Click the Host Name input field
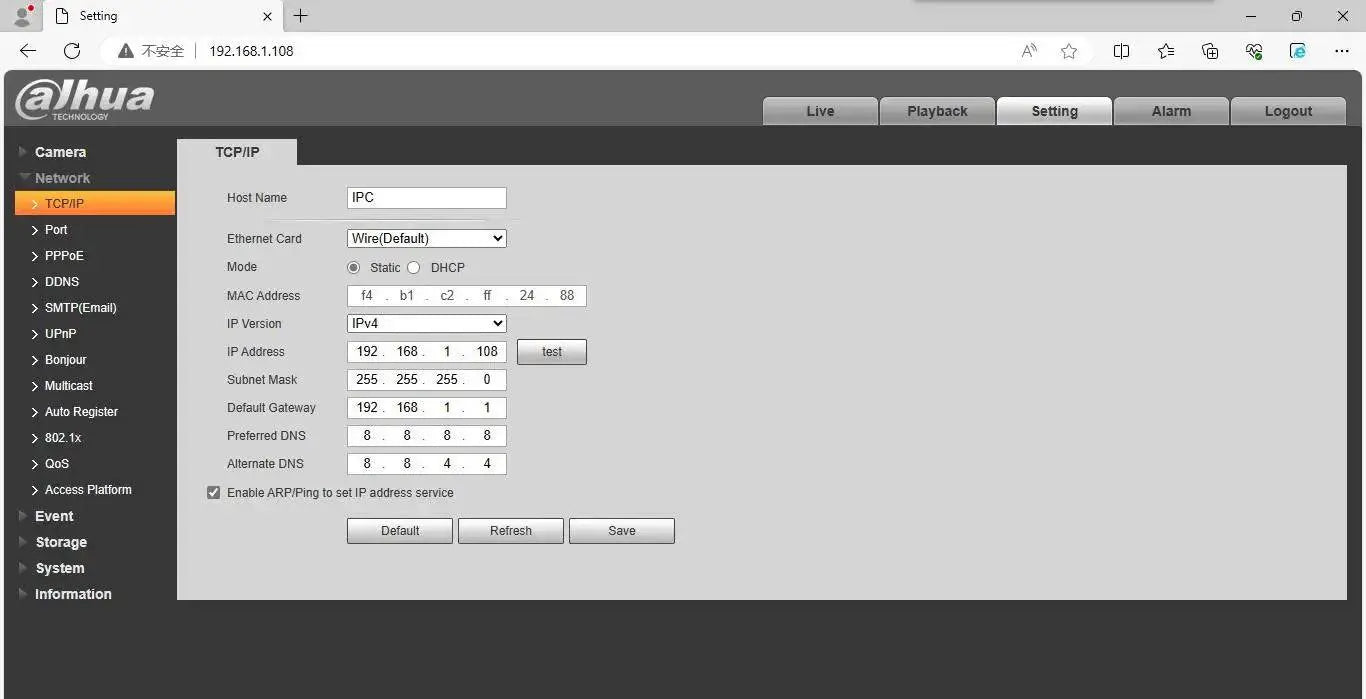The image size is (1366, 699). pos(426,198)
